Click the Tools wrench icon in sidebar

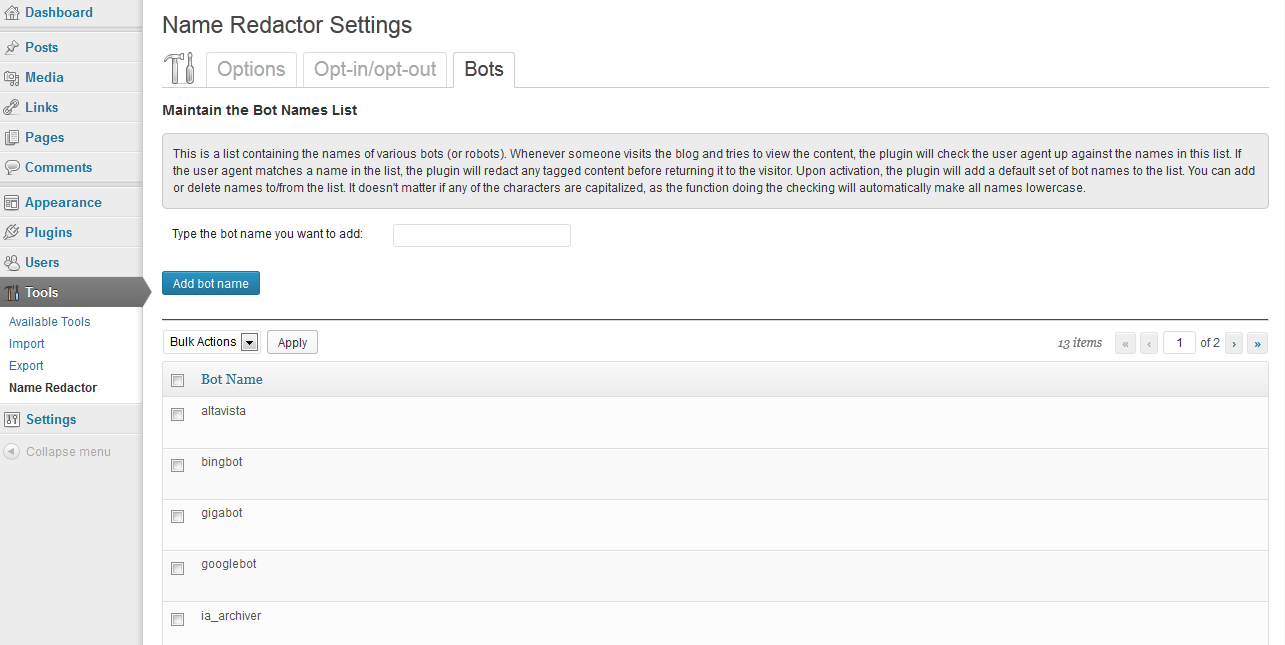point(12,293)
